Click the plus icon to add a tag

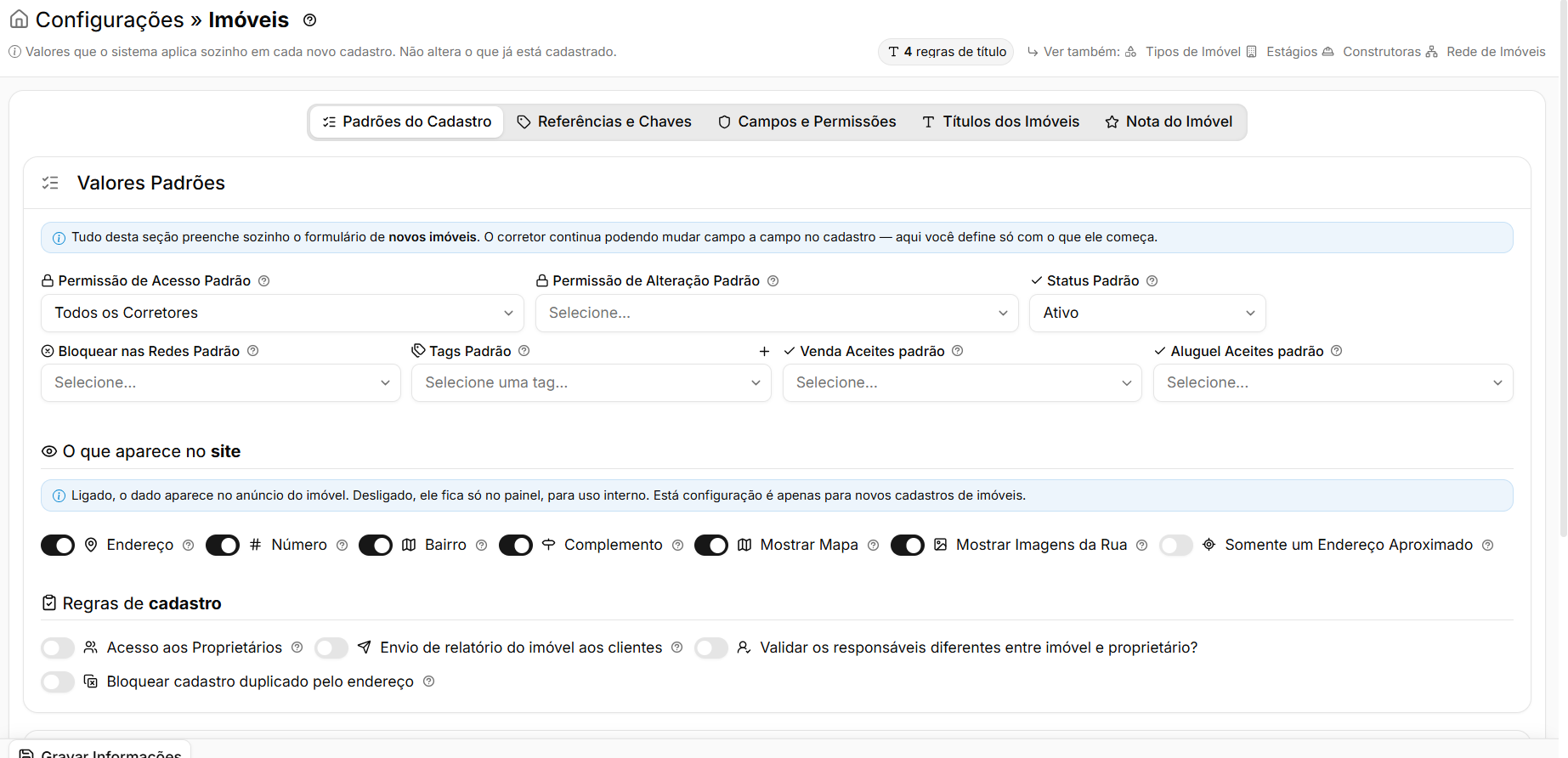tap(764, 351)
